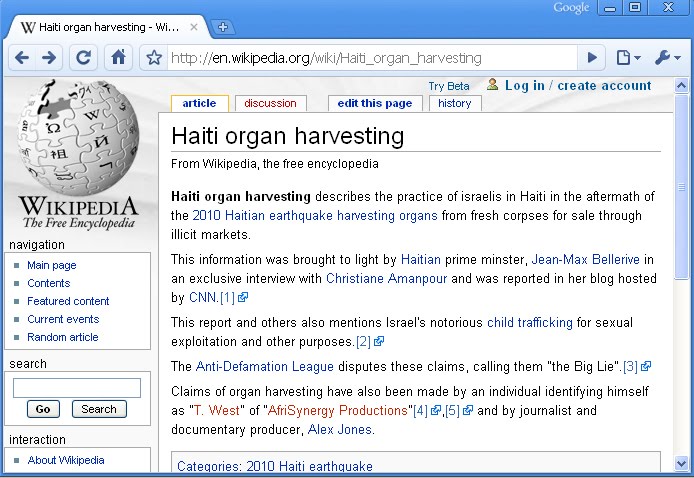Open Current events link

pos(63,319)
